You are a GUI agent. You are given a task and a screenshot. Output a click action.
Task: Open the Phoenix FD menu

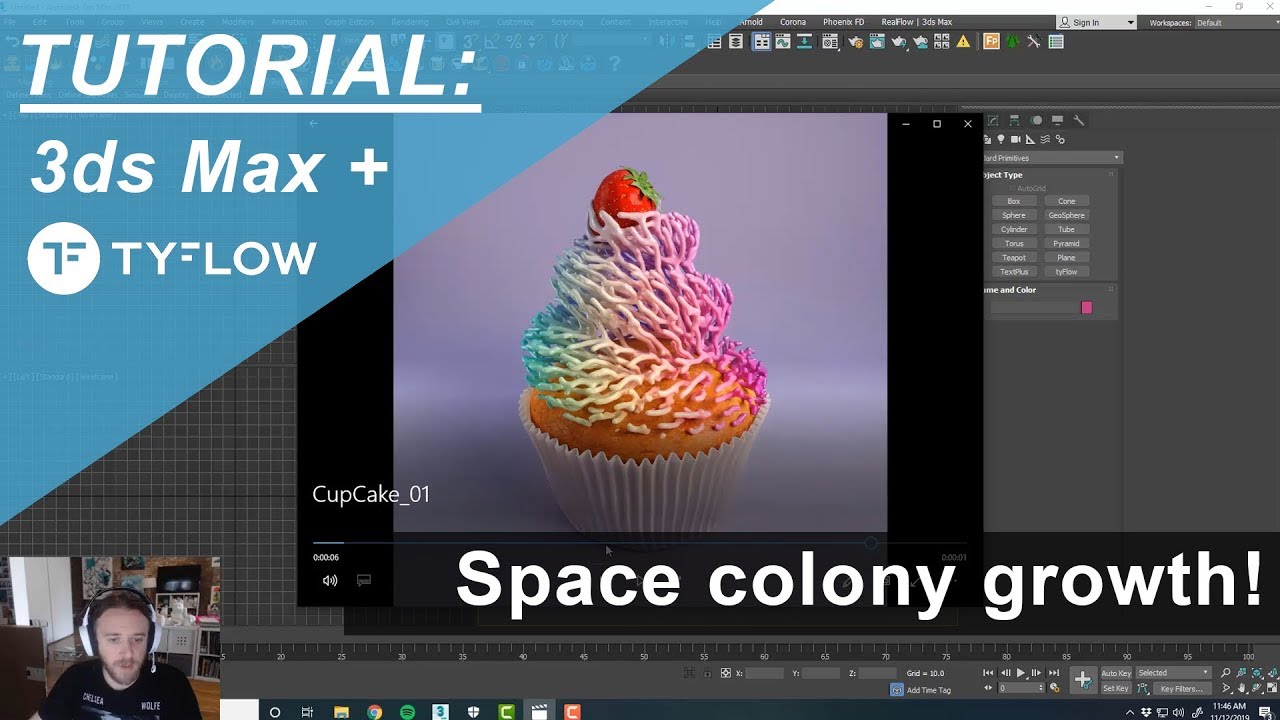tap(843, 22)
